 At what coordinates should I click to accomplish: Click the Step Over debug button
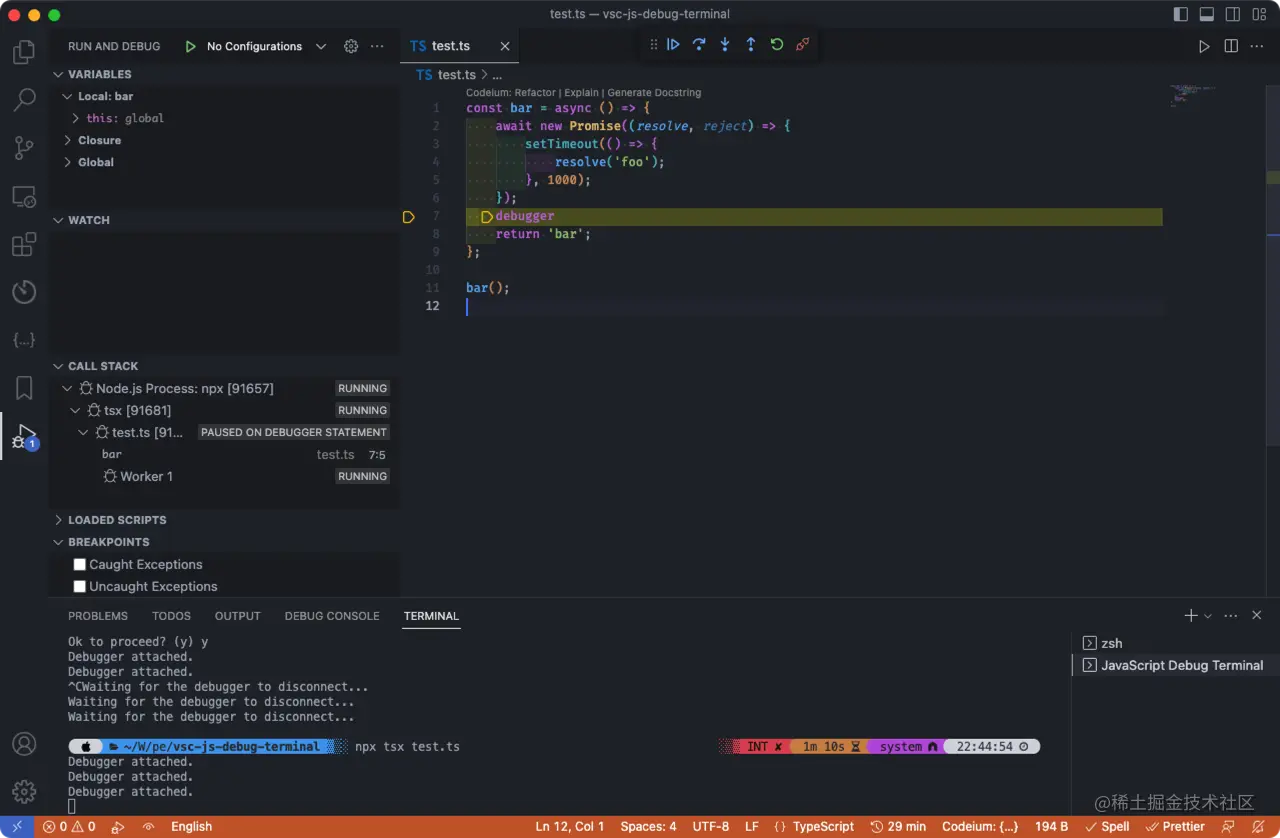699,45
